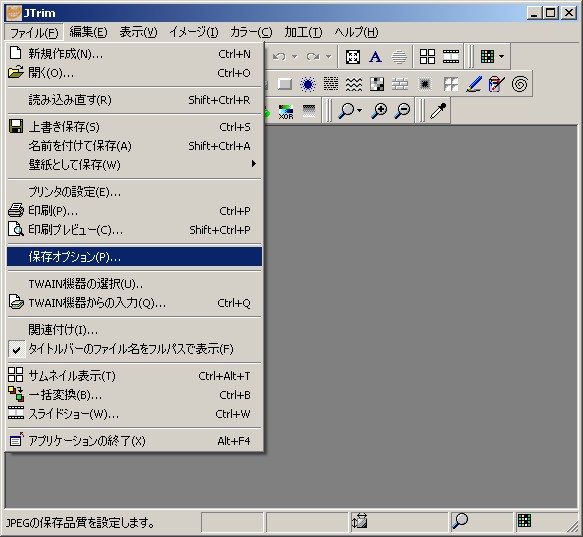This screenshot has height=537, width=583.
Task: Choose 名前を付けて保存(A) from the menu
Action: (134, 146)
